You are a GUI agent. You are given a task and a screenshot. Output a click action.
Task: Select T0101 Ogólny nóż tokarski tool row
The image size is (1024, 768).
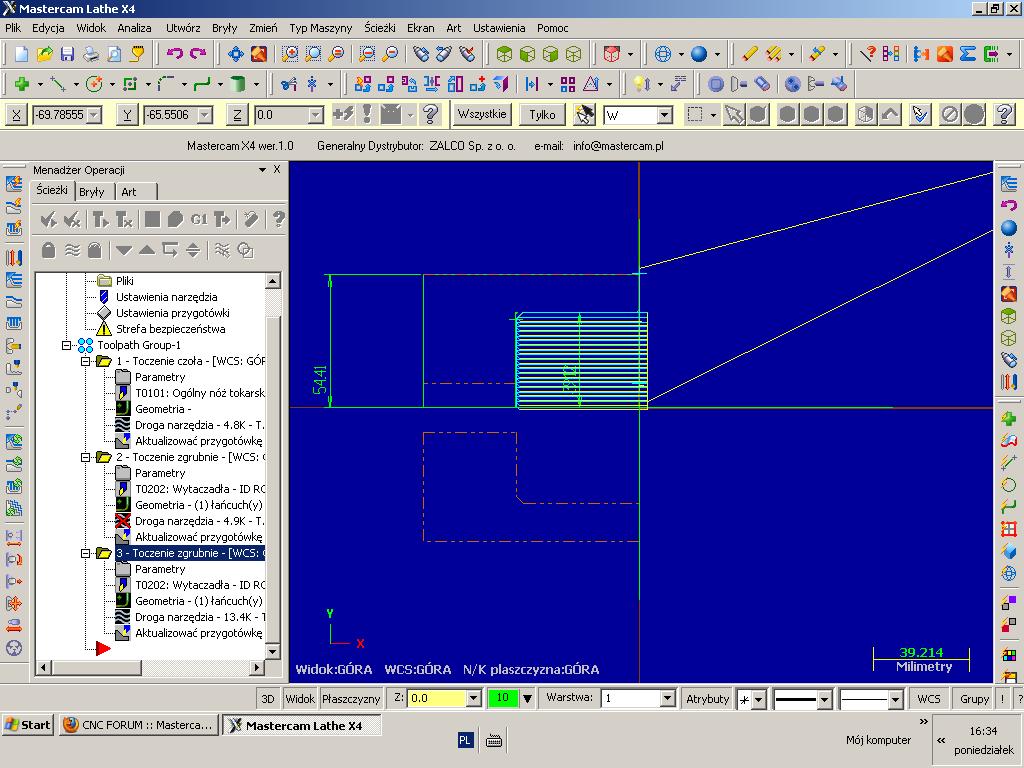[x=200, y=393]
